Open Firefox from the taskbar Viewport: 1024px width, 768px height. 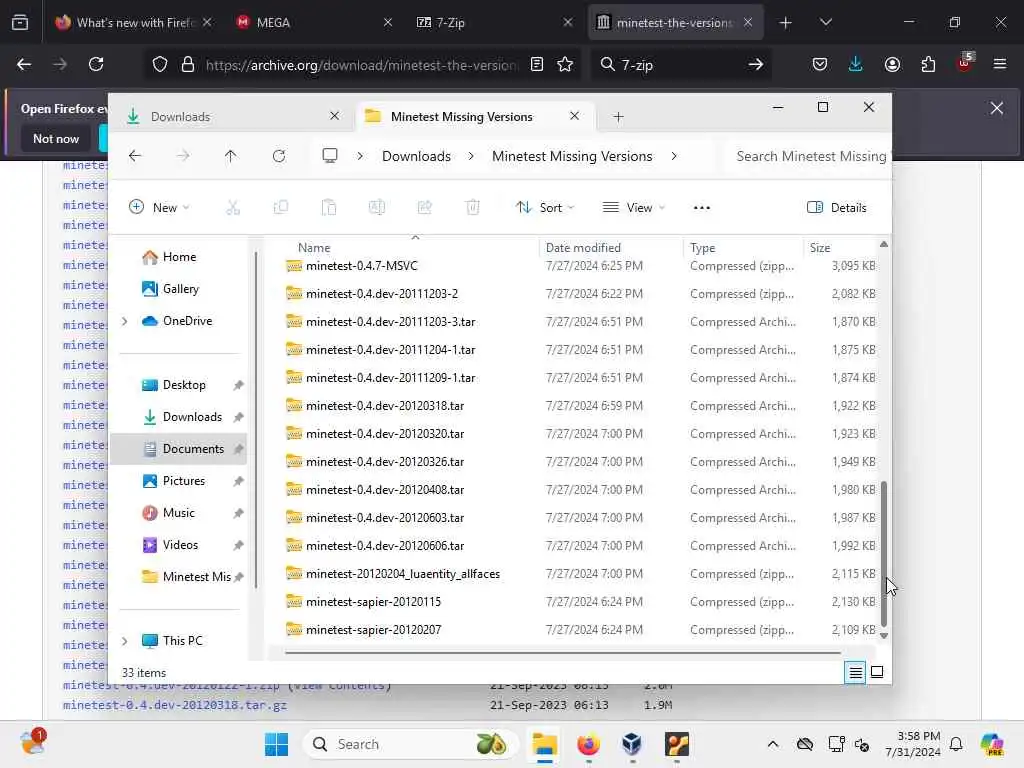pyautogui.click(x=588, y=744)
